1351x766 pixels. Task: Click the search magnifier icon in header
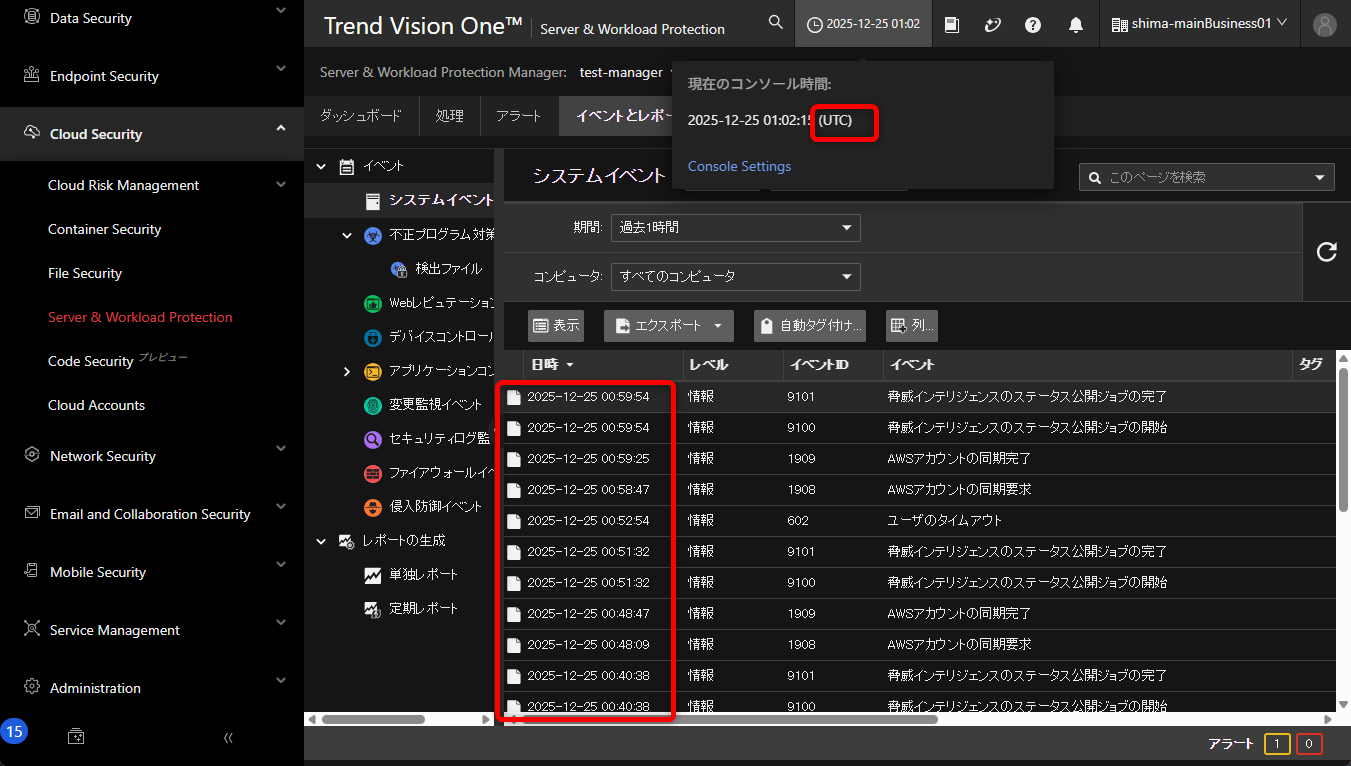point(775,23)
